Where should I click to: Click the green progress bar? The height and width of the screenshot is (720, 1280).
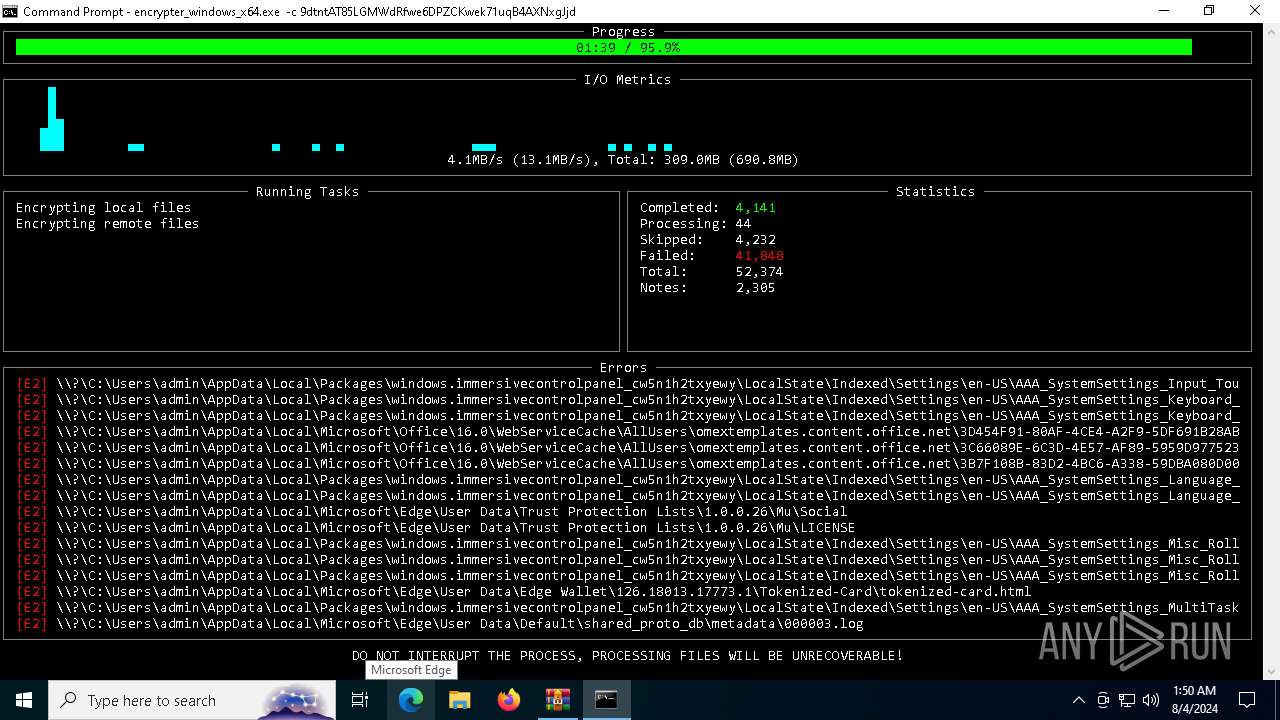pos(604,47)
